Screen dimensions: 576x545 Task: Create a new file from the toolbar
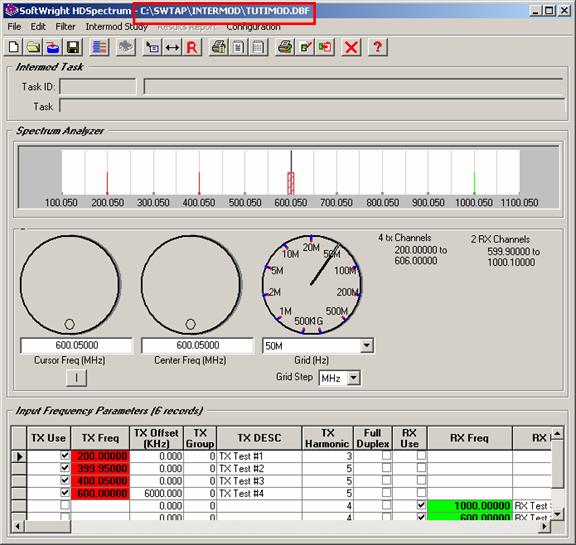tap(14, 47)
